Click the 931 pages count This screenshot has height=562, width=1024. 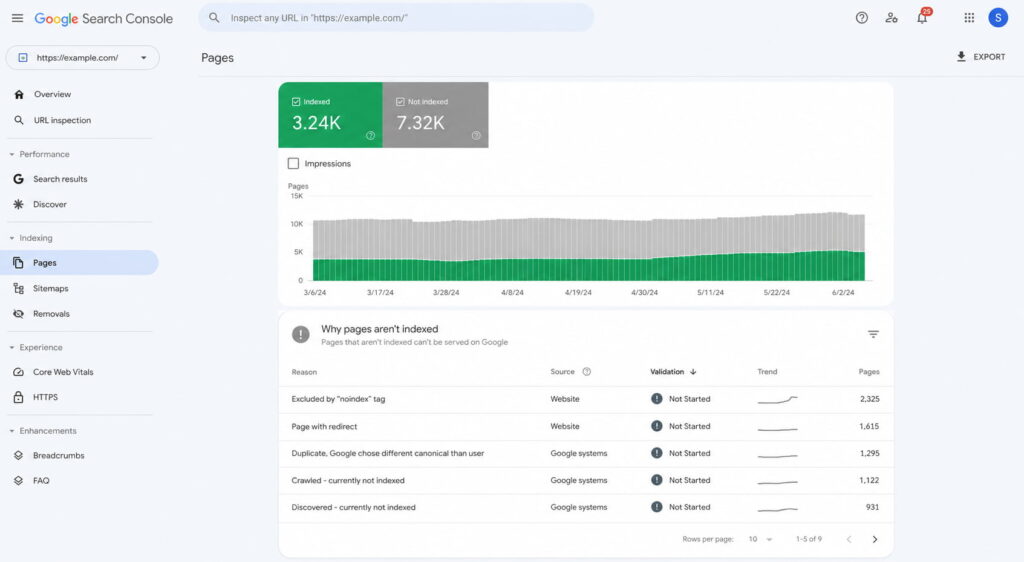872,507
